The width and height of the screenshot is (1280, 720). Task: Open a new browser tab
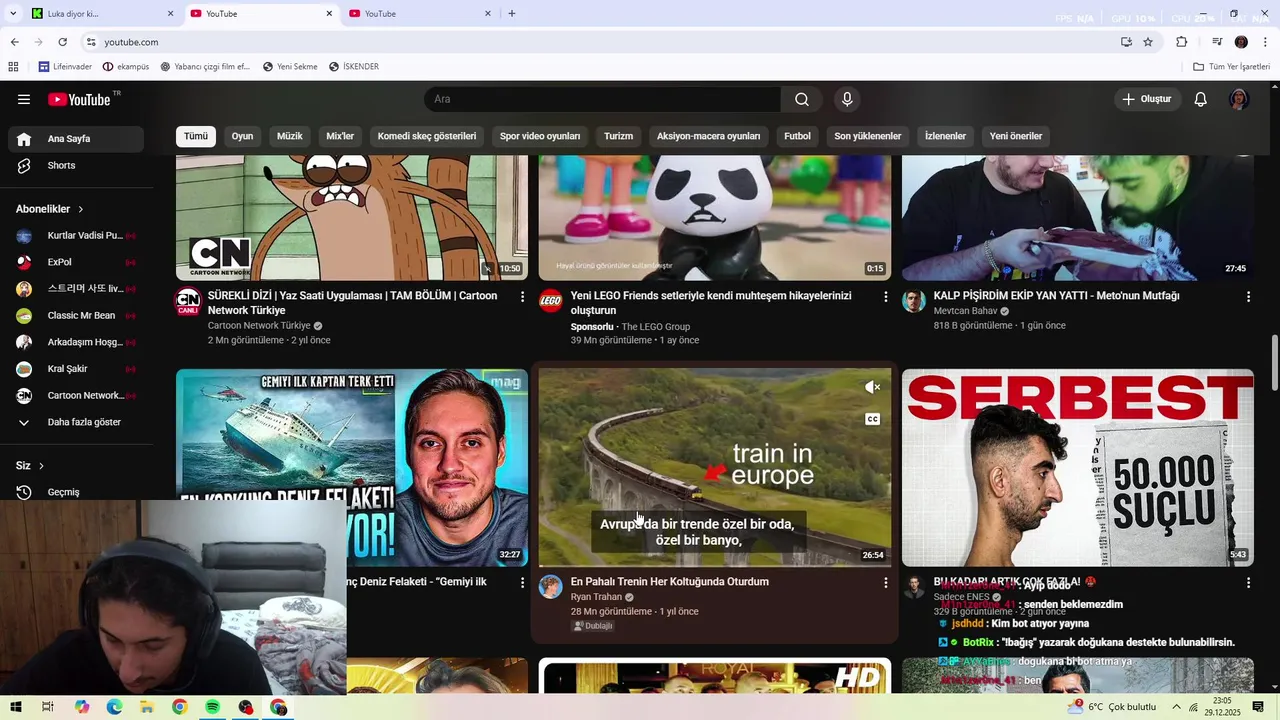click(512, 14)
